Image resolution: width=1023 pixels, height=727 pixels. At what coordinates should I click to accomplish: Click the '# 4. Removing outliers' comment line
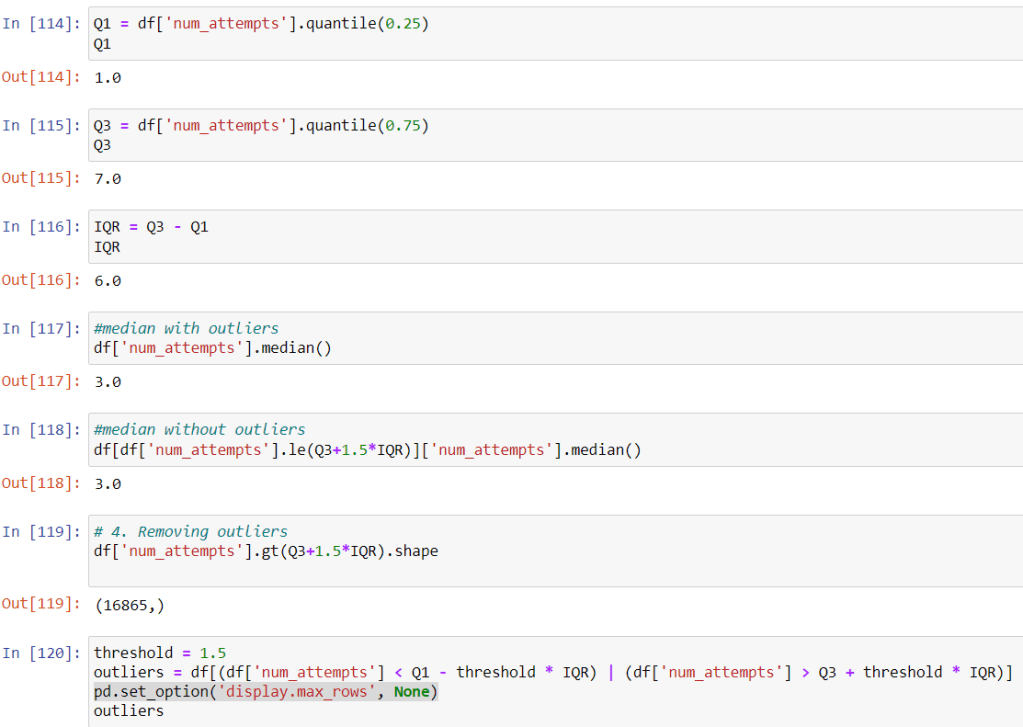(190, 532)
